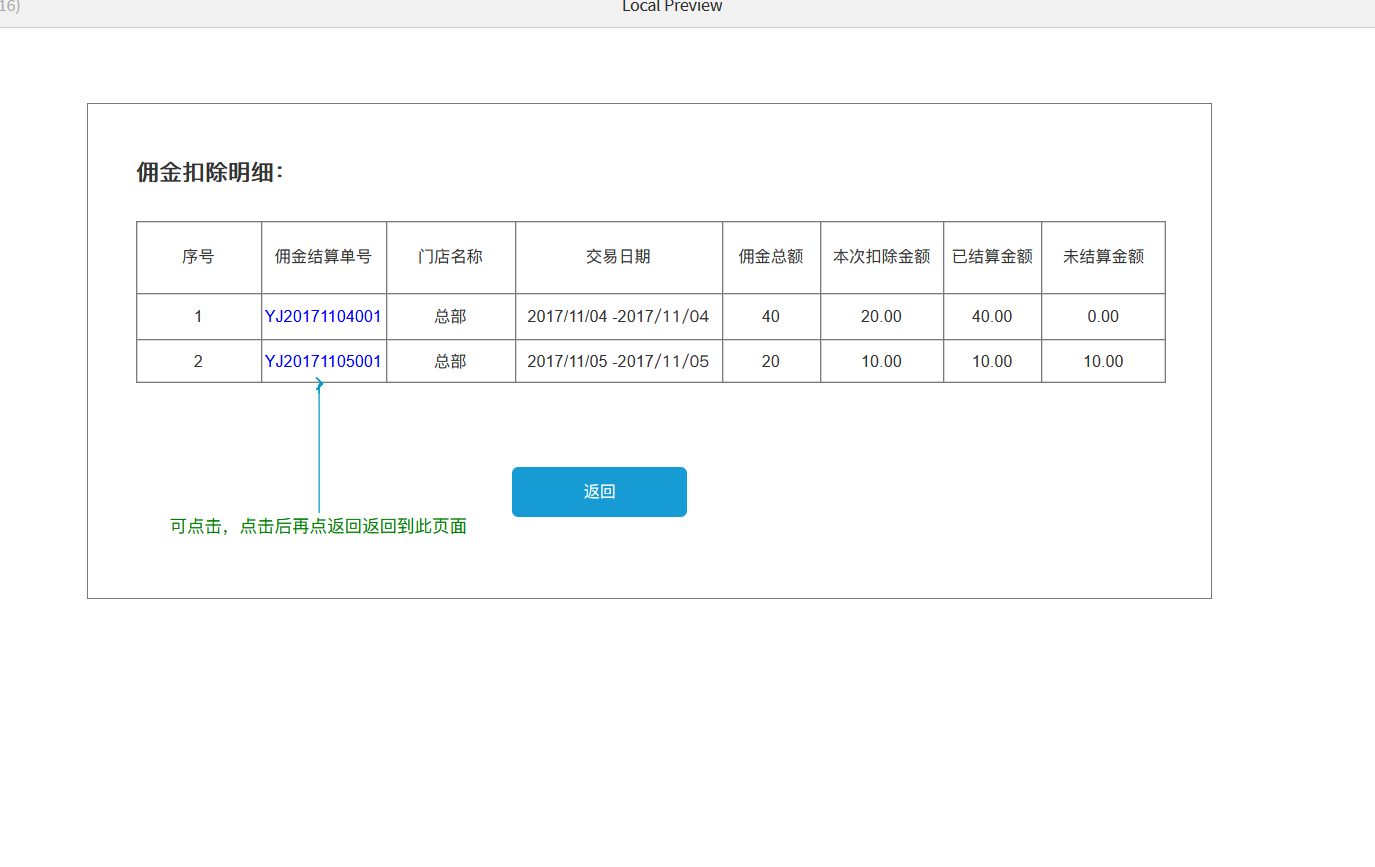Click the 佣金总额 column header

[771, 256]
